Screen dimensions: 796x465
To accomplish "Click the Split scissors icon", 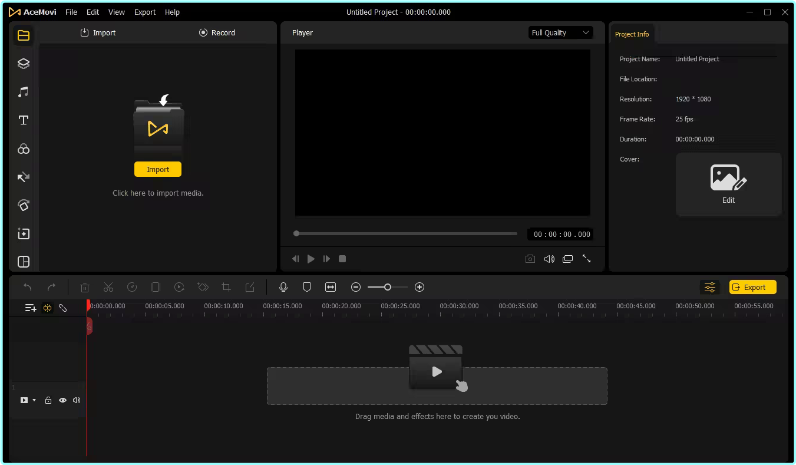I will pyautogui.click(x=108, y=287).
